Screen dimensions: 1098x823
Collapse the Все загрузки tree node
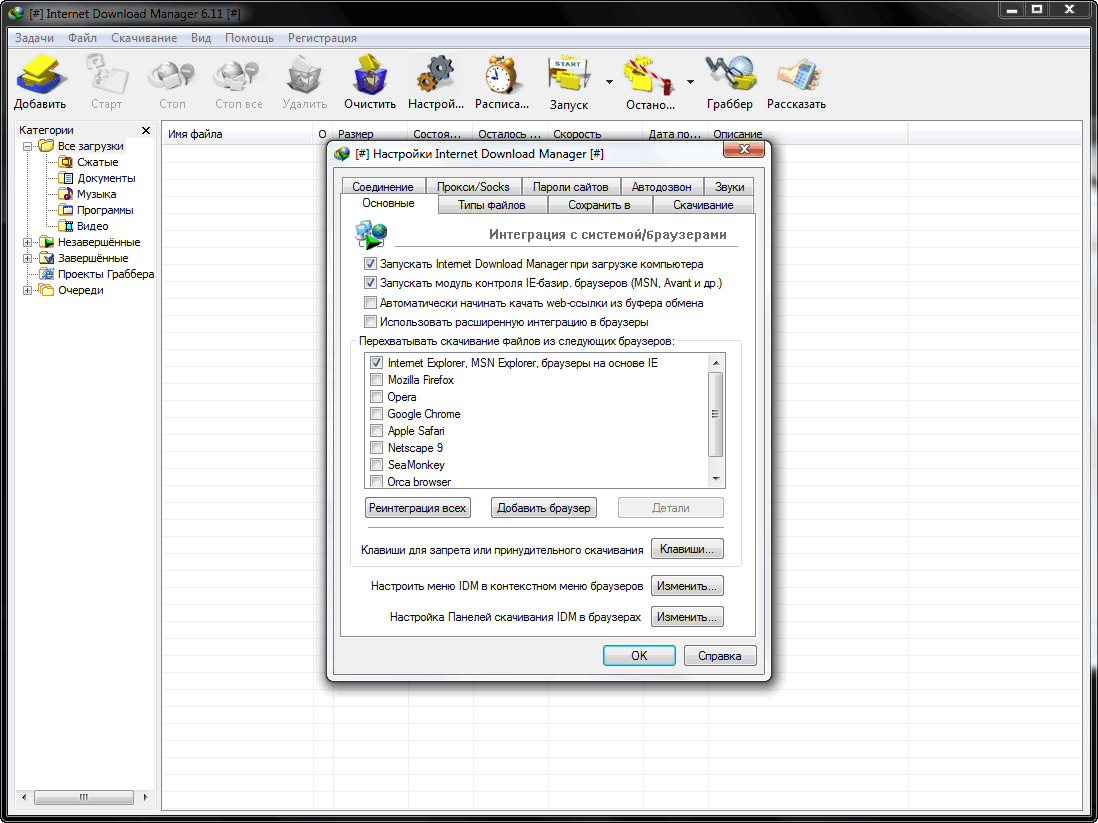[x=27, y=146]
